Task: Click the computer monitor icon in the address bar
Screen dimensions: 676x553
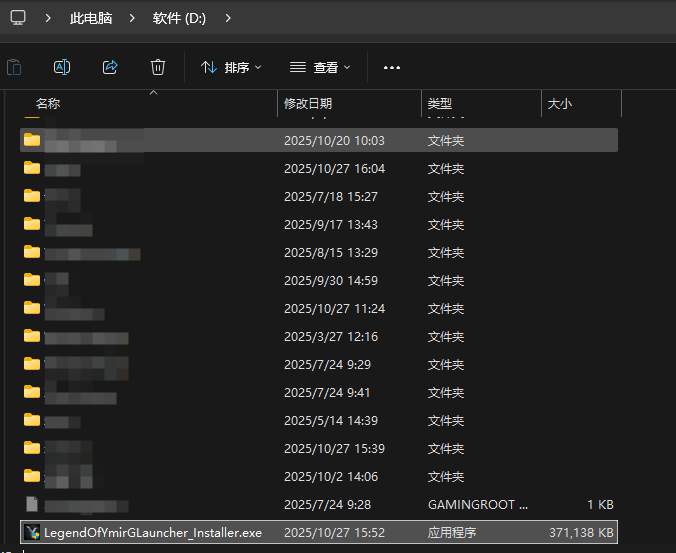Action: pos(18,18)
